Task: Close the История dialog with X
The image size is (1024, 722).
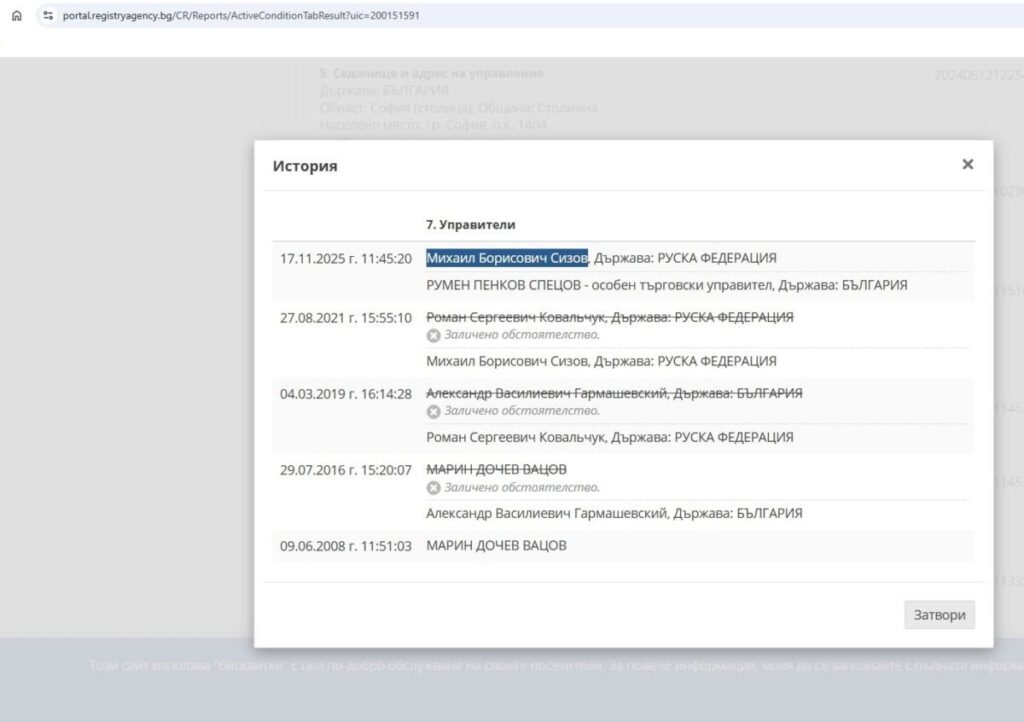Action: [967, 164]
